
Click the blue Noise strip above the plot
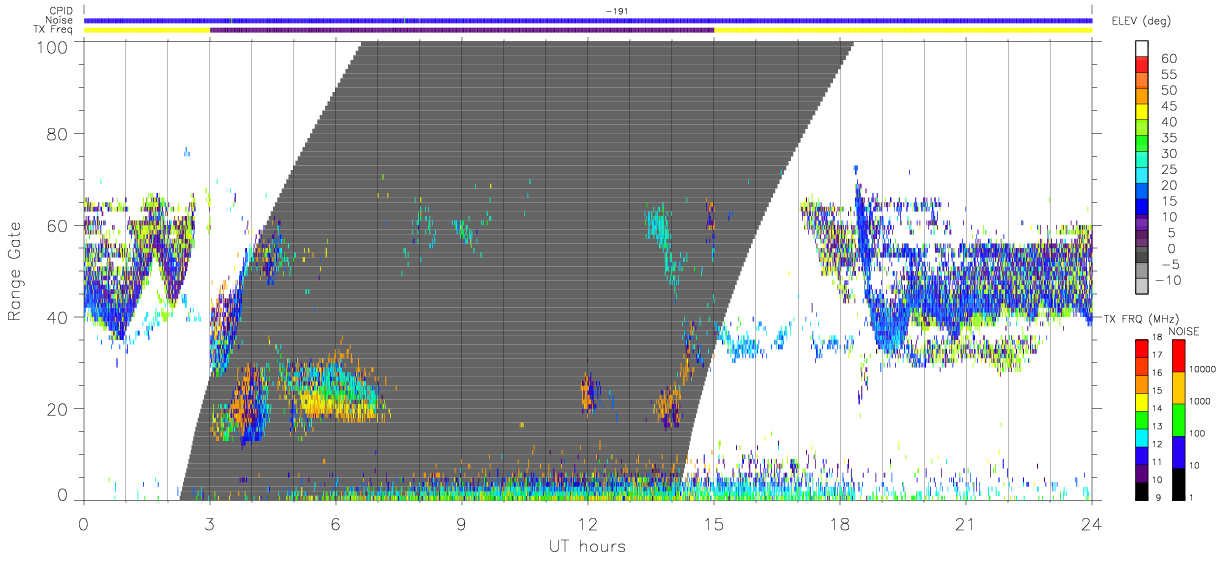coord(588,20)
